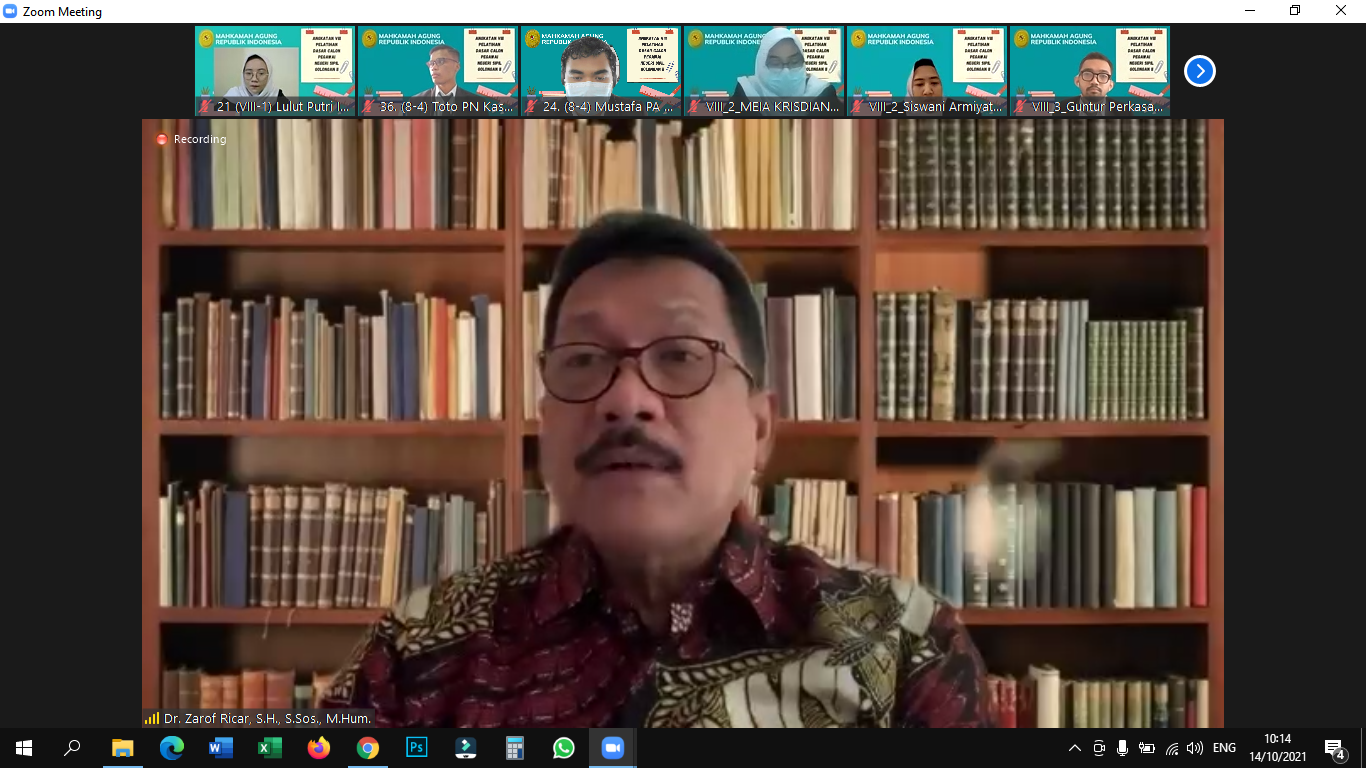The image size is (1366, 768).
Task: Open battery status in system tray
Action: (1147, 748)
